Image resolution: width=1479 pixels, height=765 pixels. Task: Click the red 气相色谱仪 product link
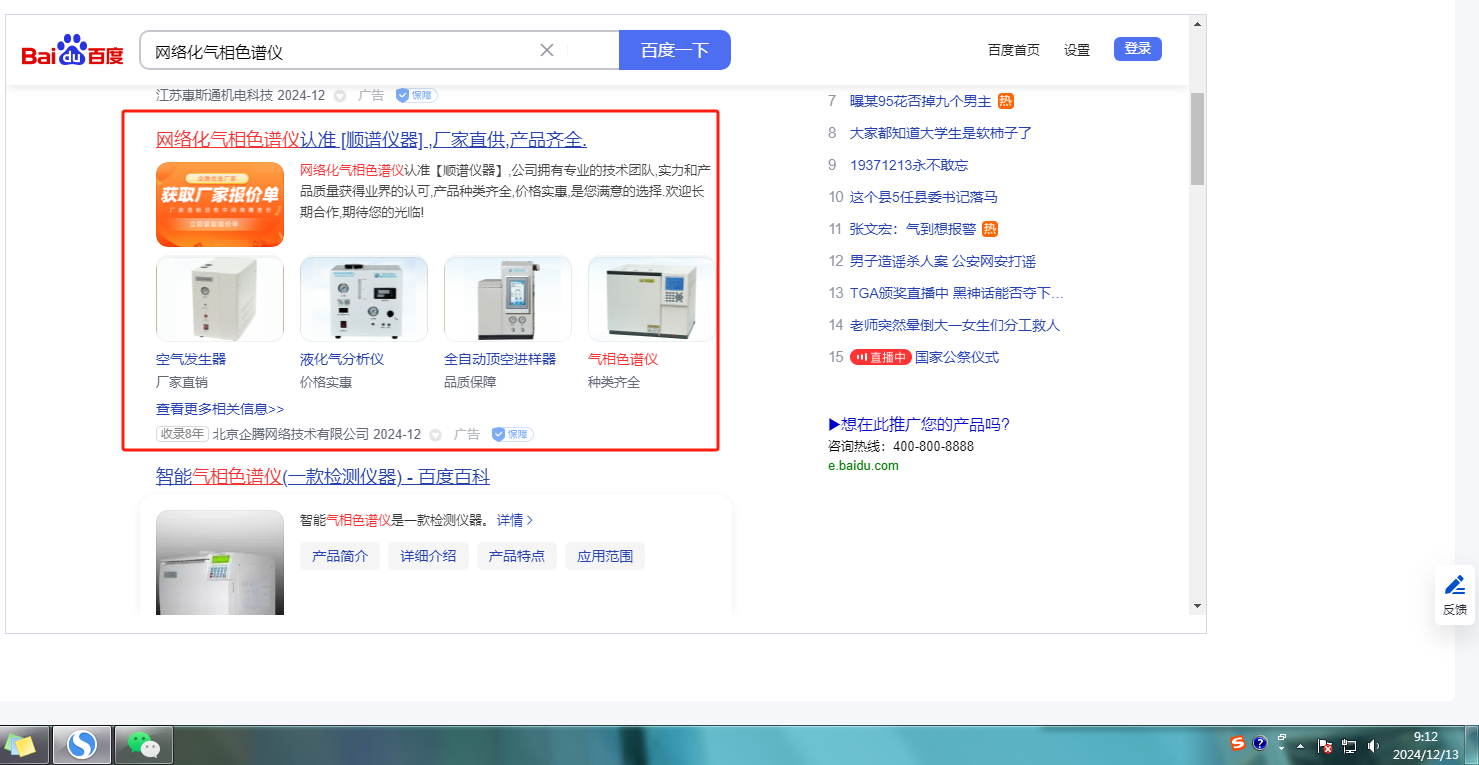tap(623, 359)
